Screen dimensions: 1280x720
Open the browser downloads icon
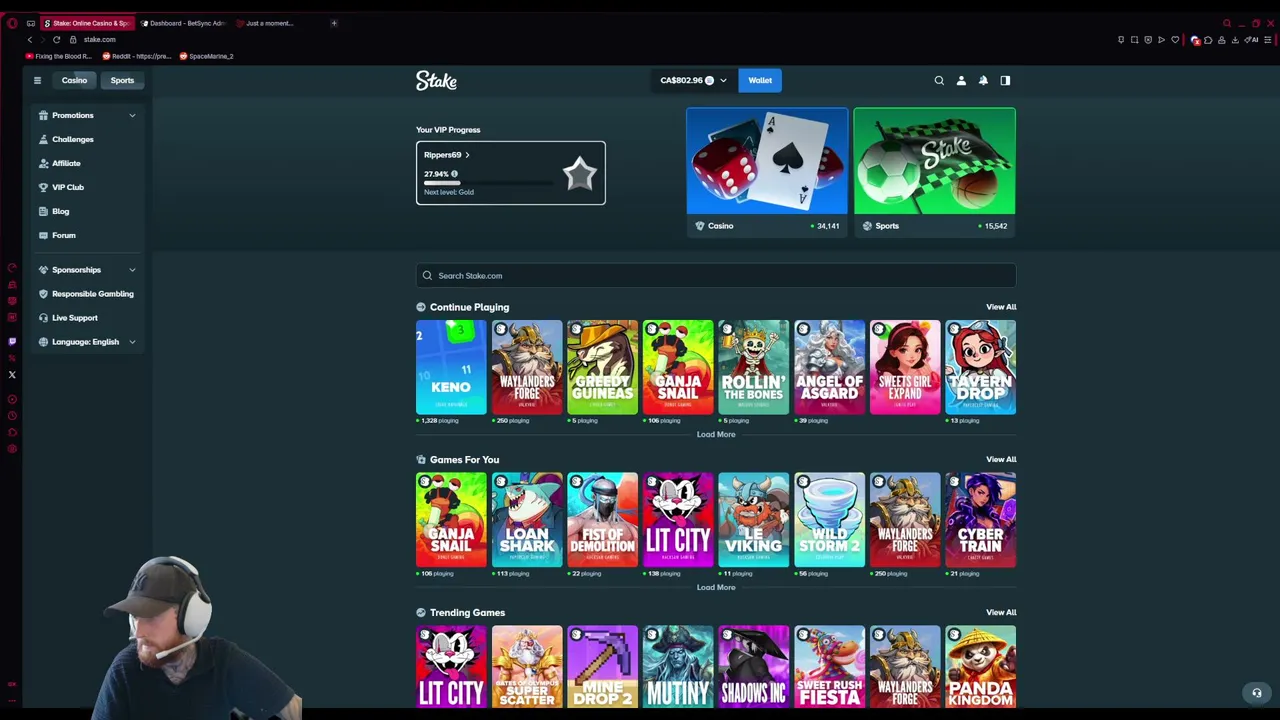coord(1235,40)
